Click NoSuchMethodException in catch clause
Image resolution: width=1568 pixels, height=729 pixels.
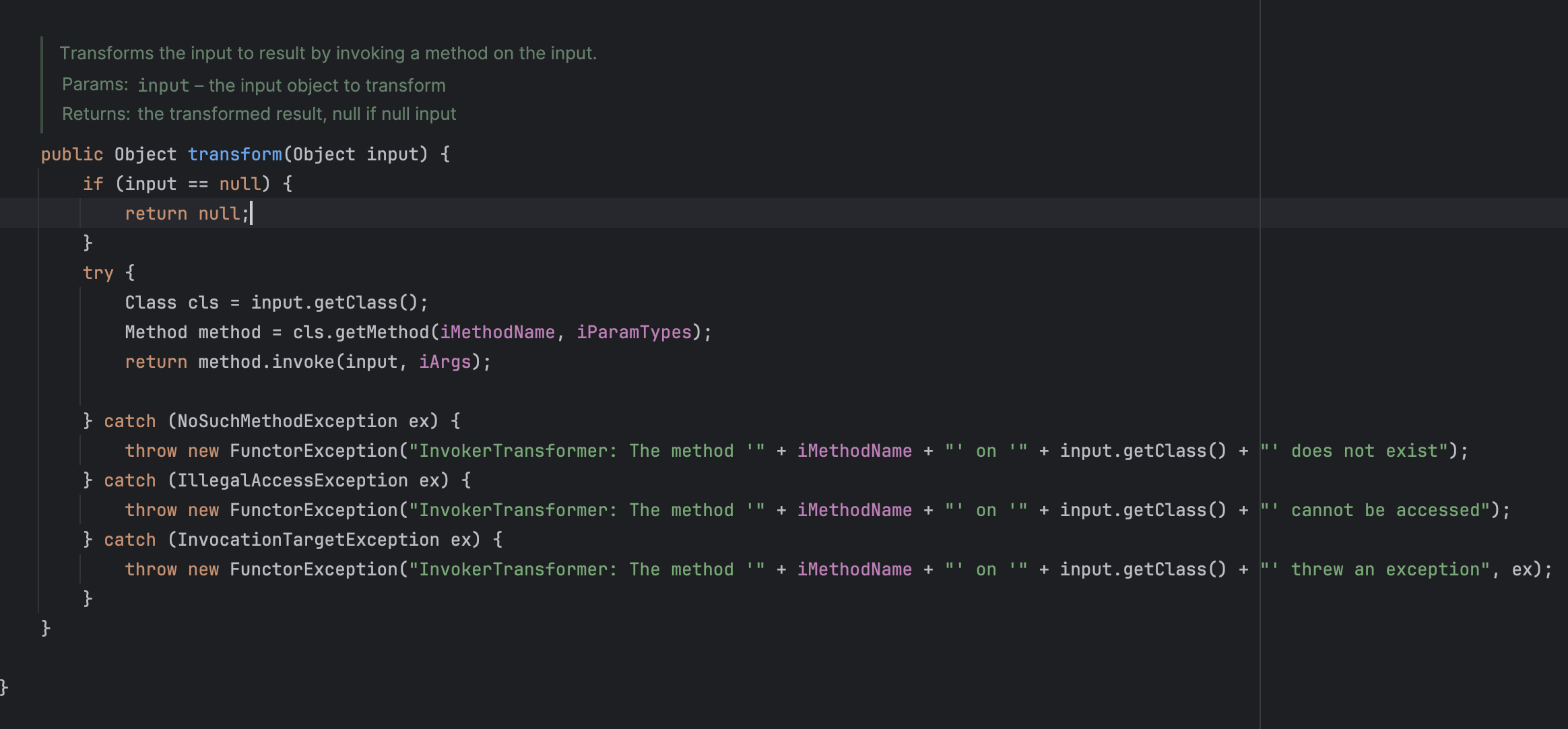point(288,421)
